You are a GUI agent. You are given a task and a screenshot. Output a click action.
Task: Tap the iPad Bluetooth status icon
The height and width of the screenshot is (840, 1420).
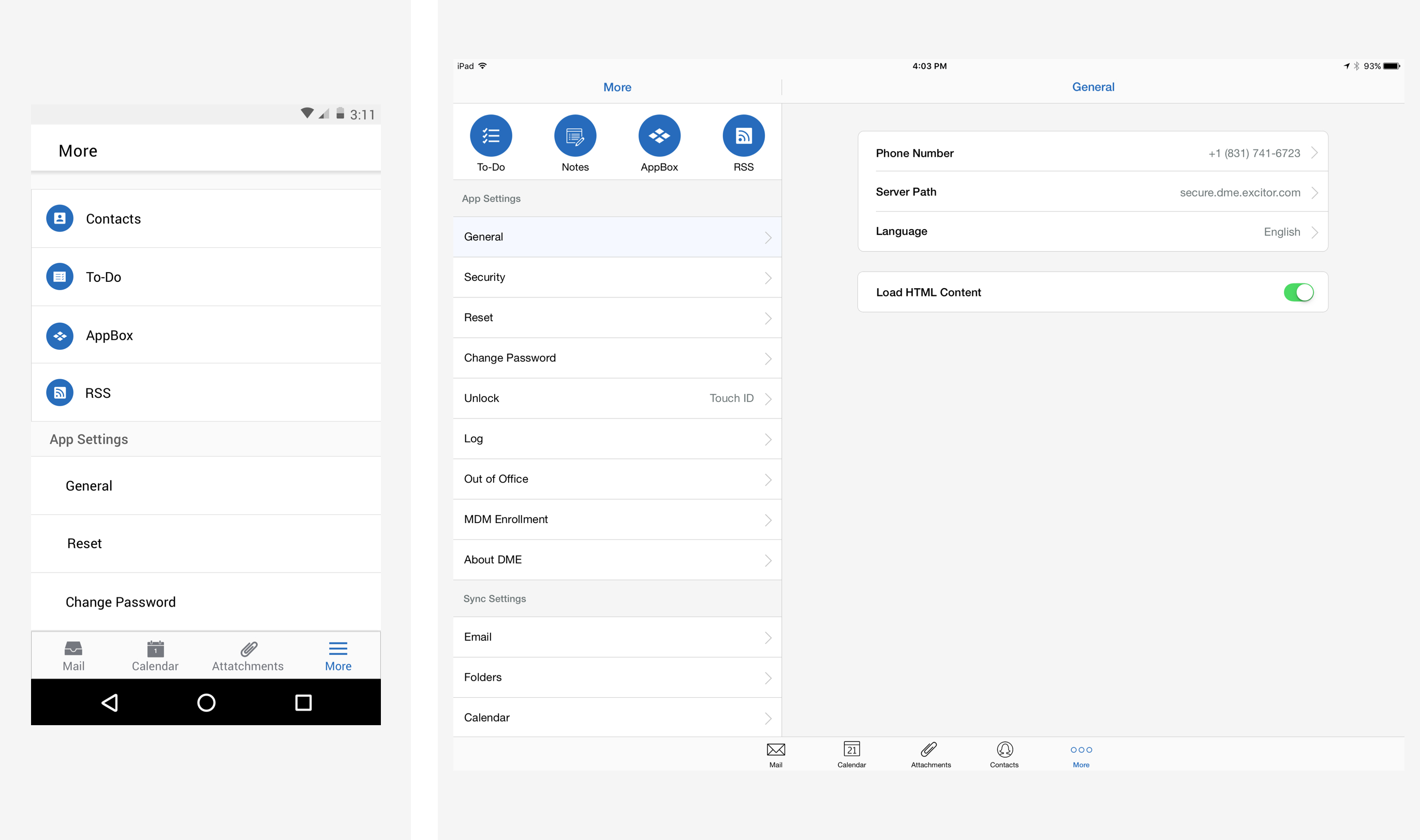(1356, 66)
